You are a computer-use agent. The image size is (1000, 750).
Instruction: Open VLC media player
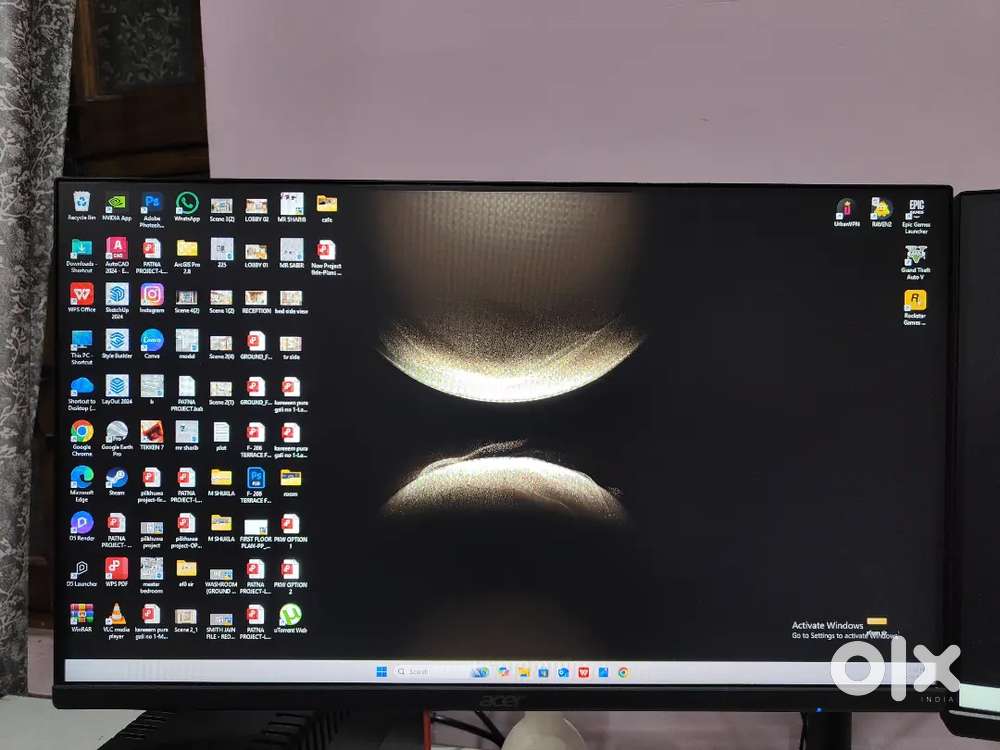(x=116, y=613)
